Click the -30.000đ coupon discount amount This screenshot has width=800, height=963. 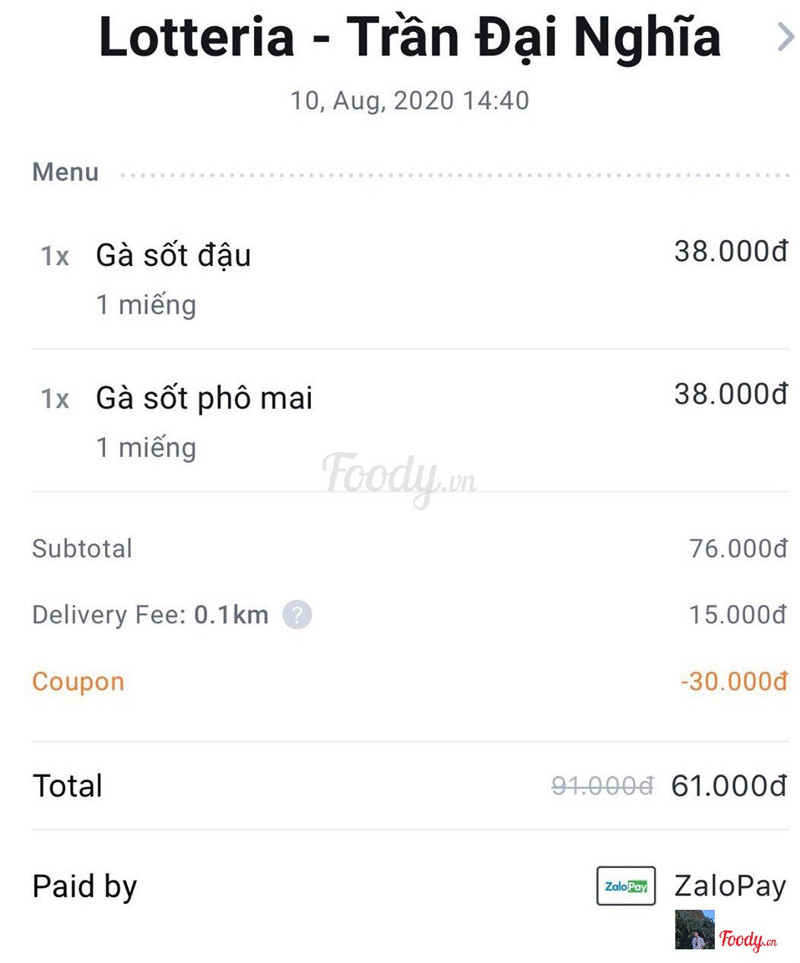(733, 682)
